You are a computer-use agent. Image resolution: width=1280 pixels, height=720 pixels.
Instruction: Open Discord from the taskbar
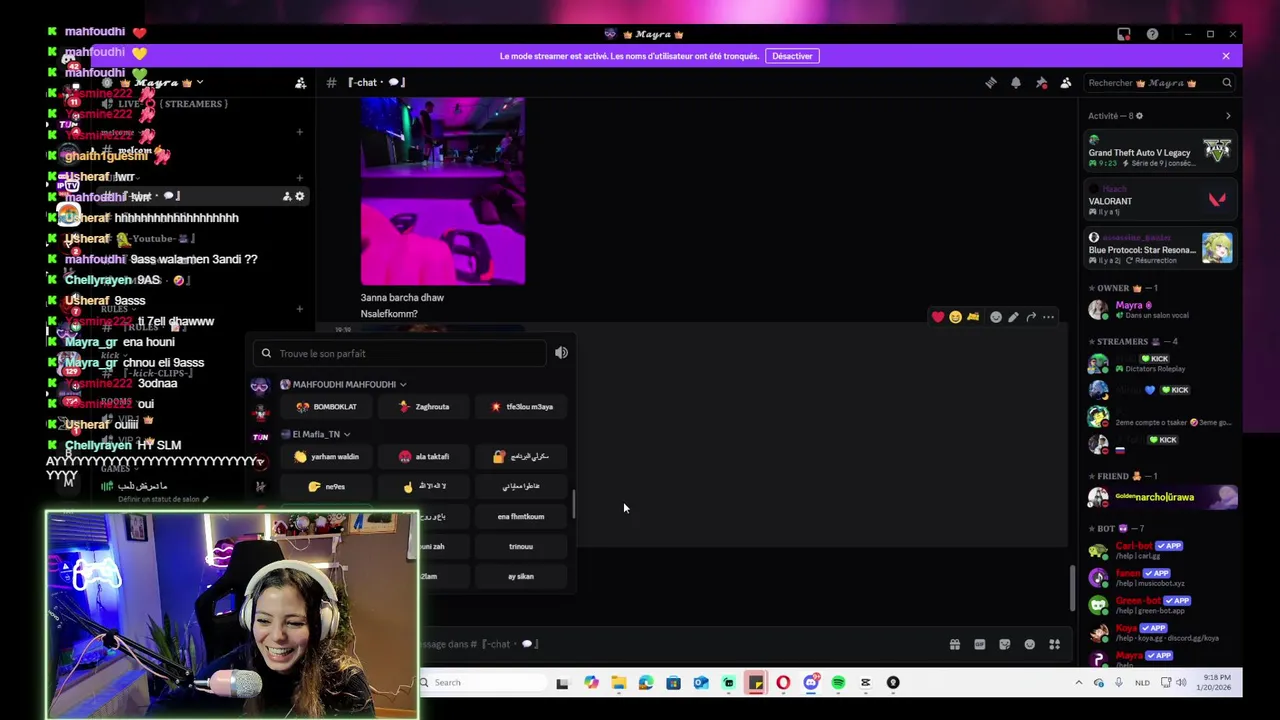tap(811, 683)
